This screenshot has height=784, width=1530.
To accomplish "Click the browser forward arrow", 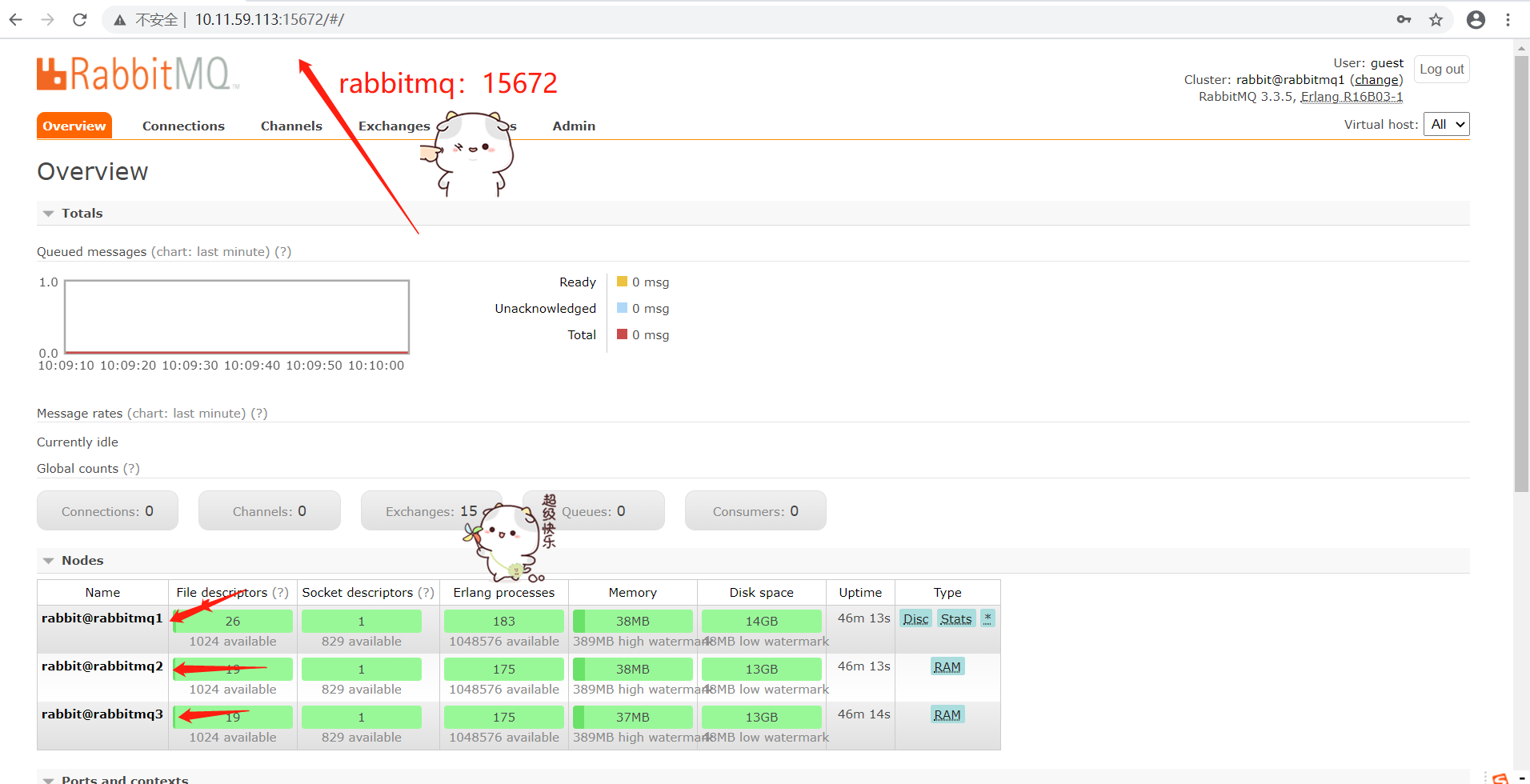I will point(48,20).
